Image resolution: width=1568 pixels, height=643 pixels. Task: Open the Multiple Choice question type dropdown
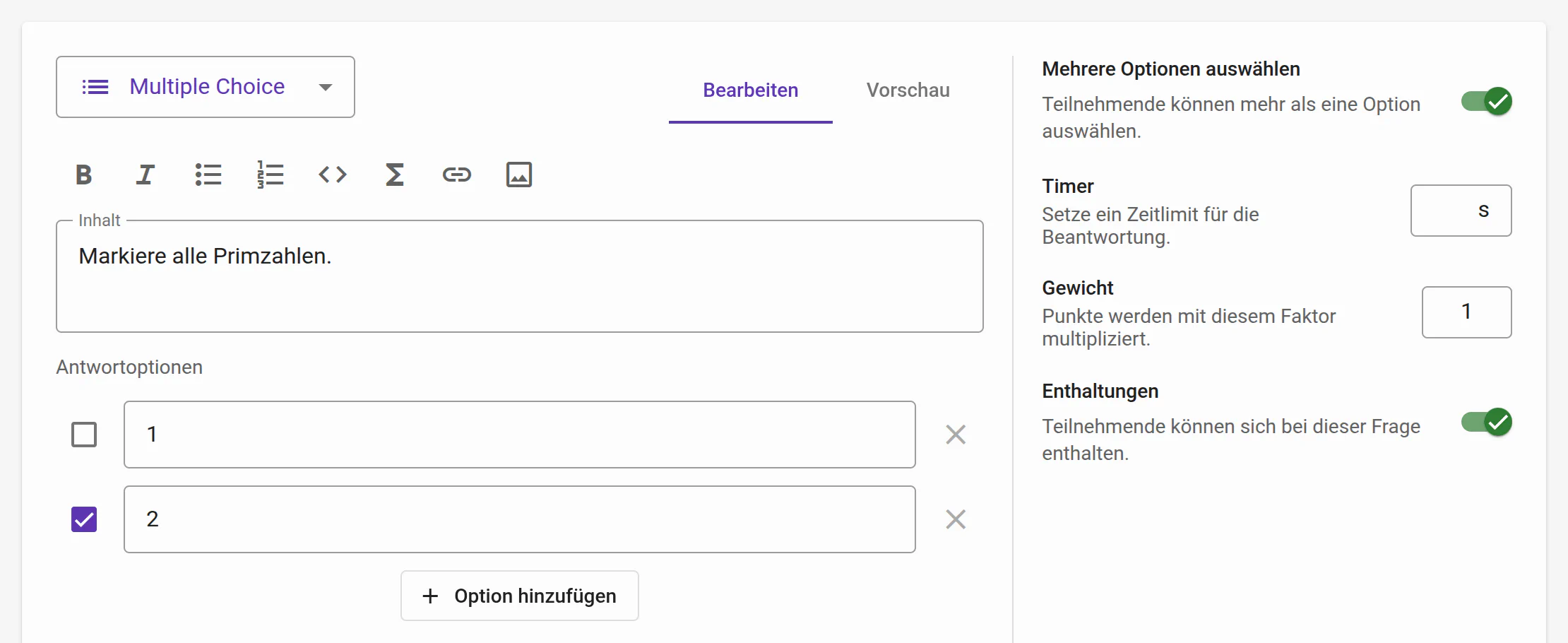206,87
